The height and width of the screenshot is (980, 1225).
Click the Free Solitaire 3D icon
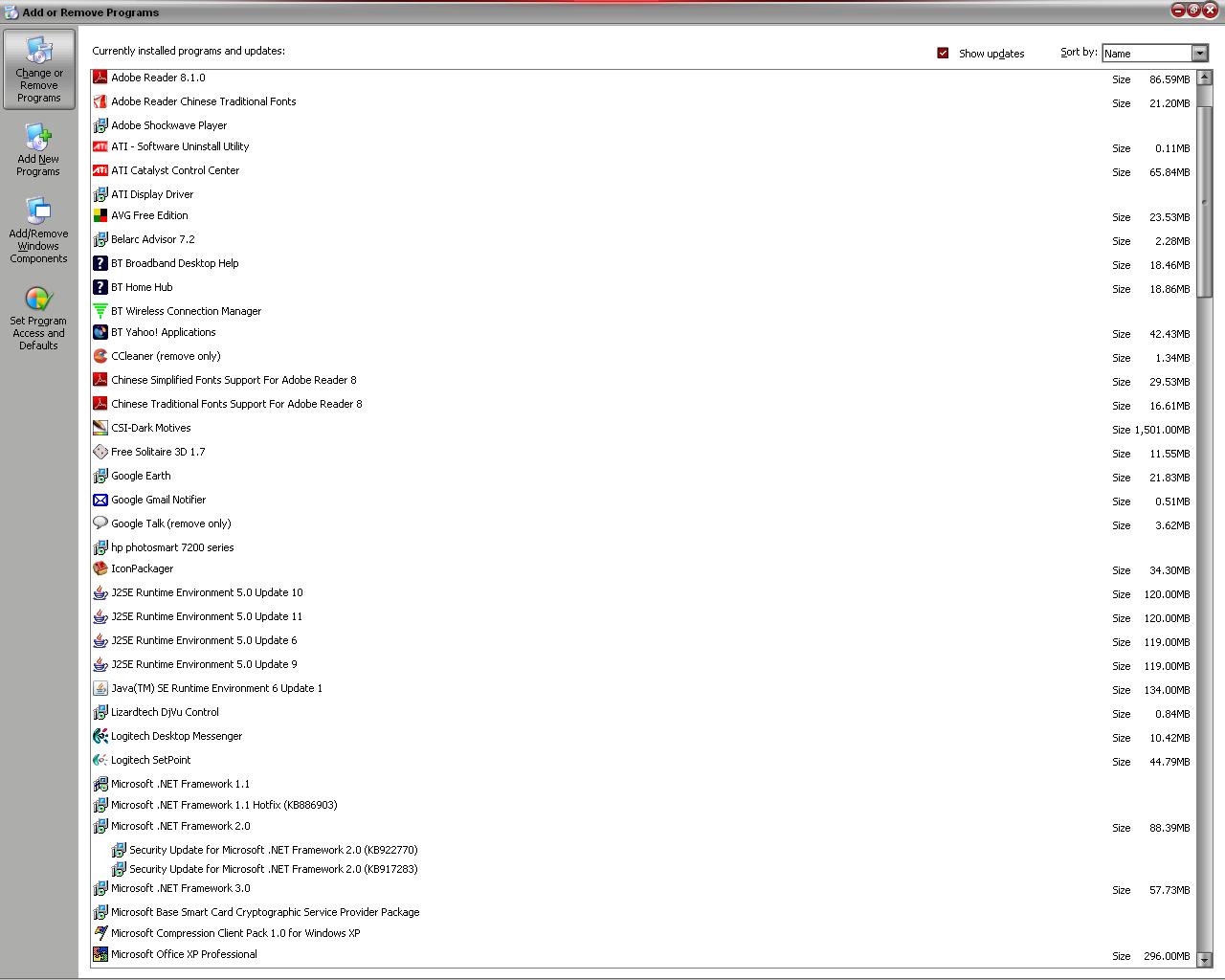click(x=100, y=452)
